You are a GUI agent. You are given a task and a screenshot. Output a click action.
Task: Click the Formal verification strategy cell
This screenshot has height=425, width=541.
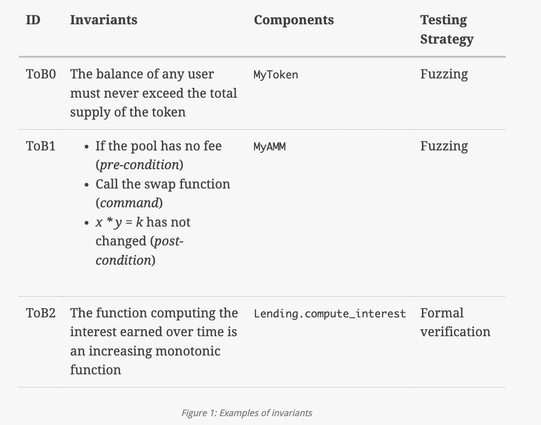click(x=455, y=323)
